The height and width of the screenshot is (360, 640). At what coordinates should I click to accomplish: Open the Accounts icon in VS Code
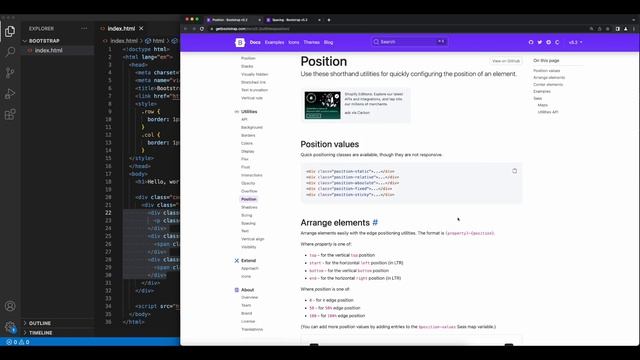tap(10, 306)
